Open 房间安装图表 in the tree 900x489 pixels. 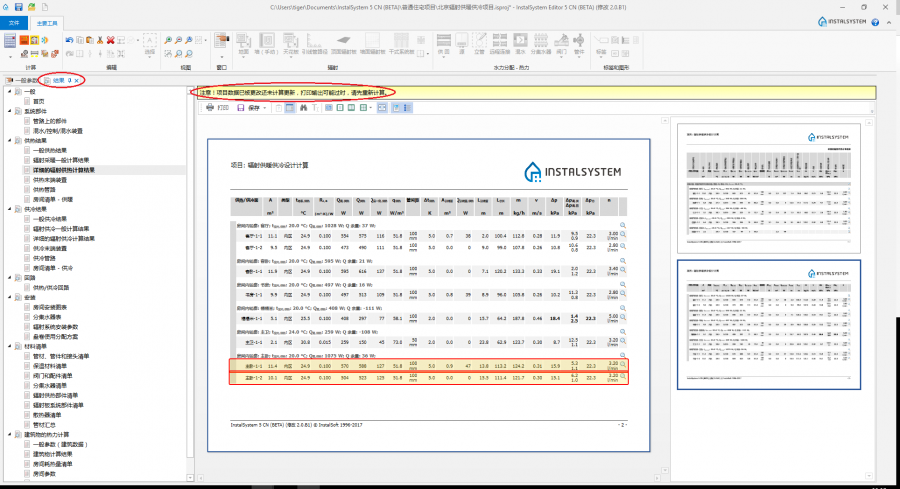coord(49,307)
